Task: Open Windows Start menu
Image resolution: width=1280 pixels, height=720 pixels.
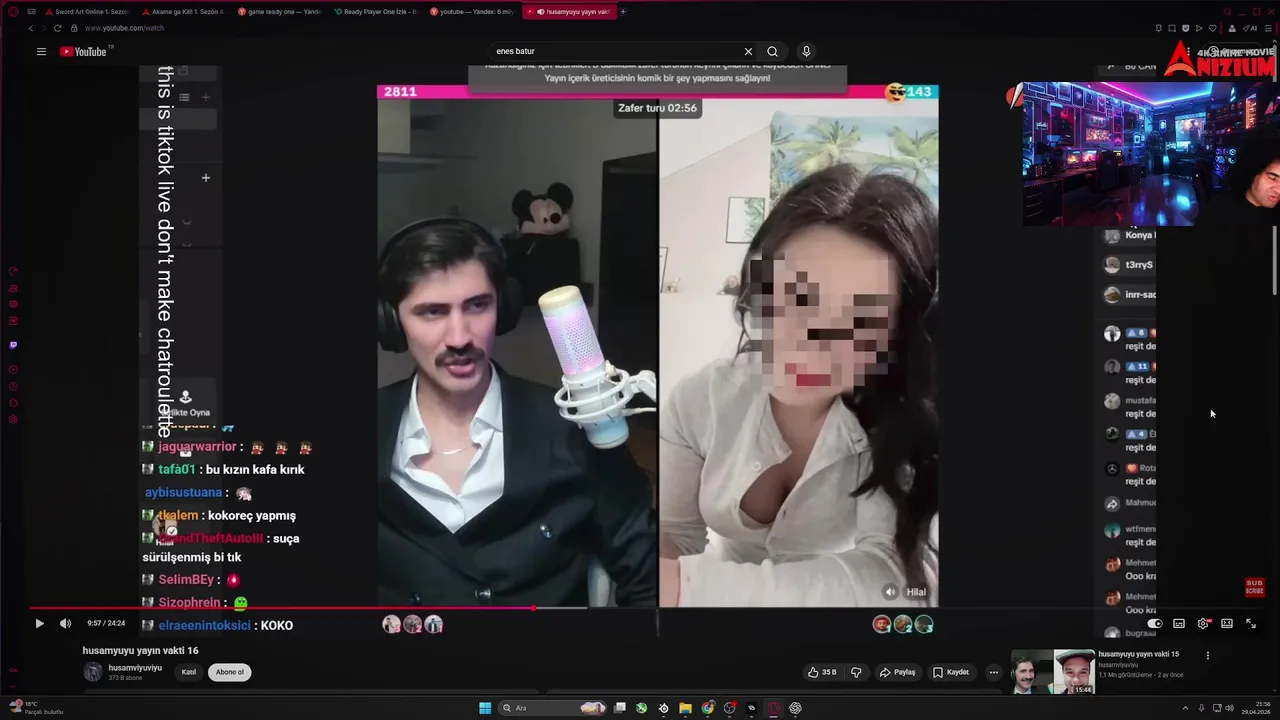Action: pos(485,708)
